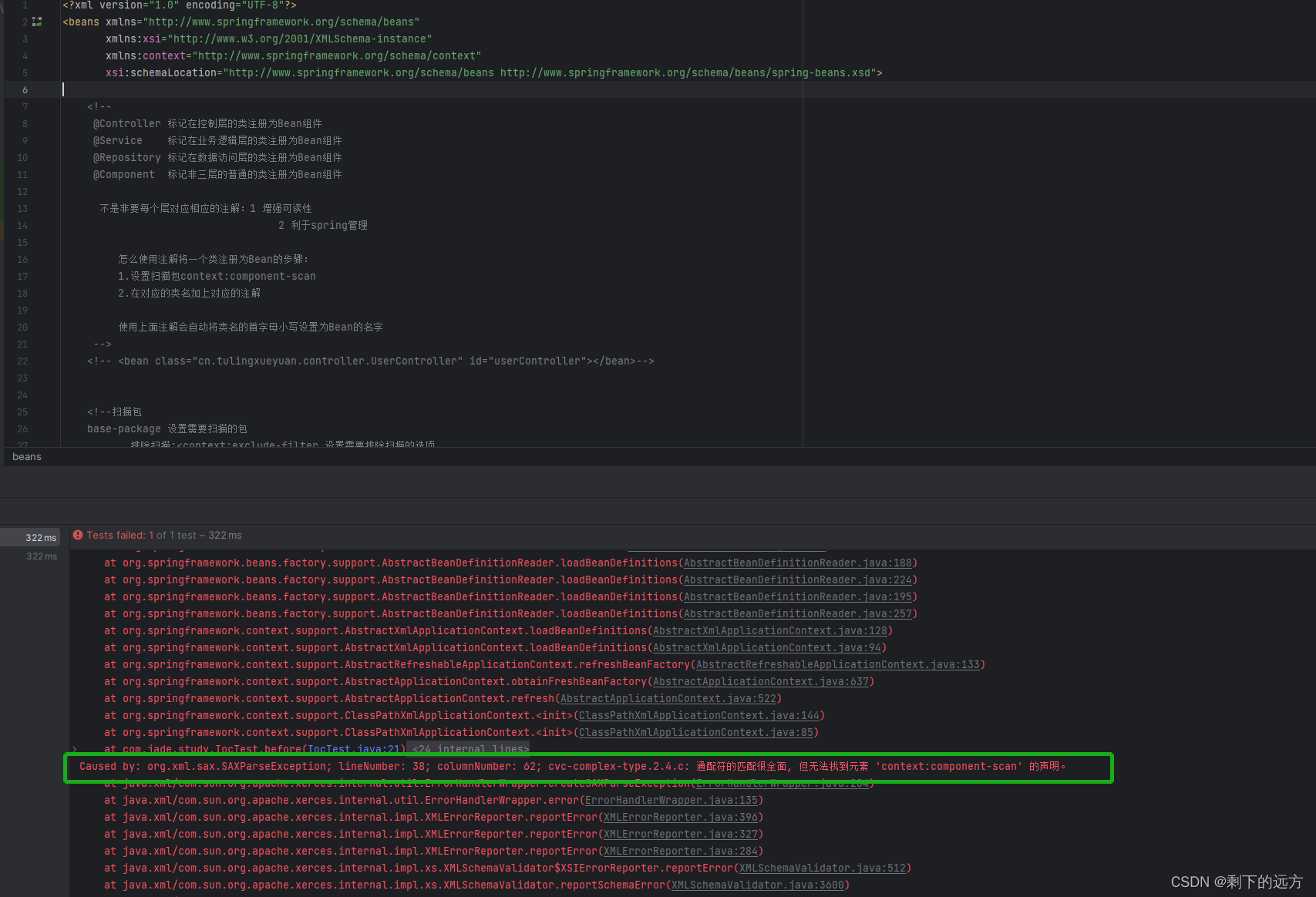Click the Spring bean gutter icon on line 2

click(x=36, y=22)
